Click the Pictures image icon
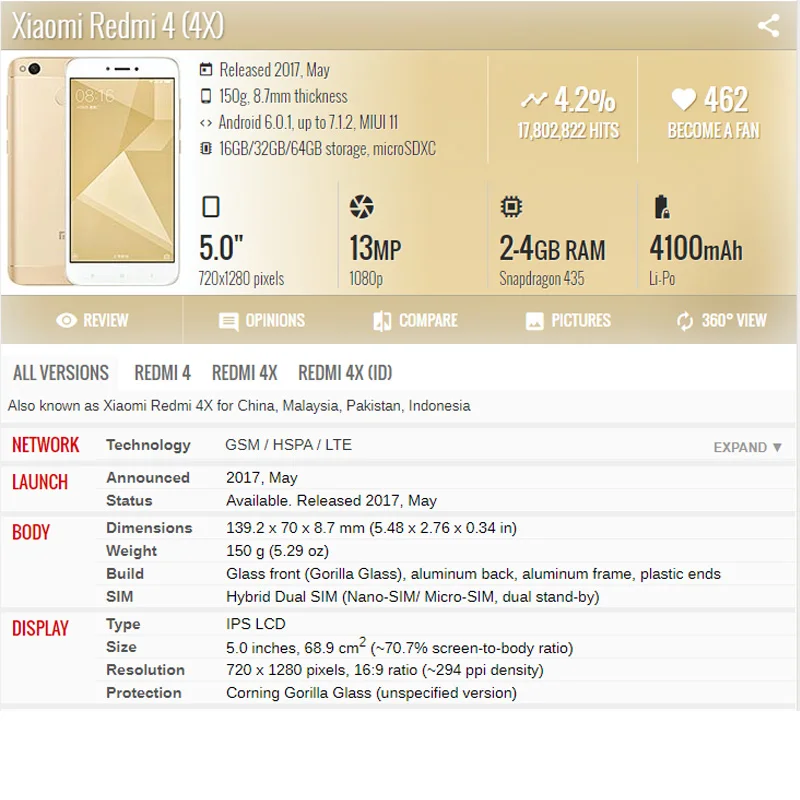This screenshot has height=800, width=800. [x=535, y=321]
